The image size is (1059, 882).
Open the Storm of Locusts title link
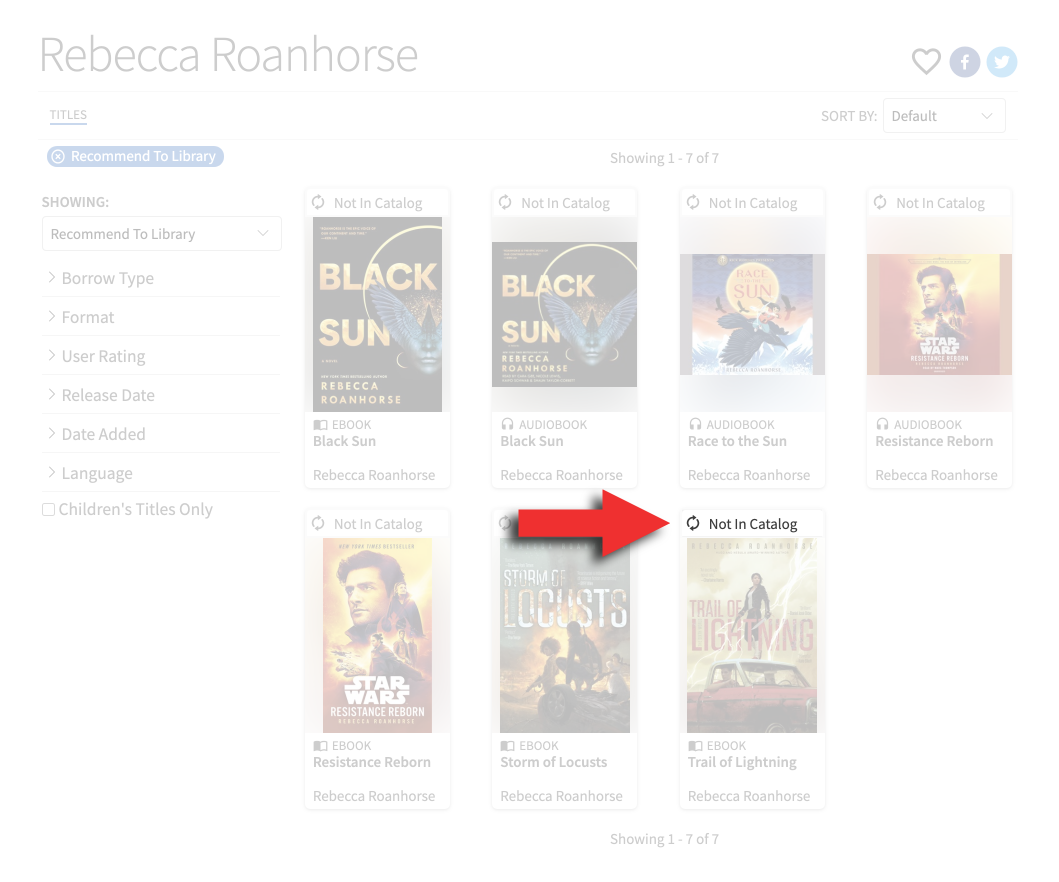[x=554, y=762]
